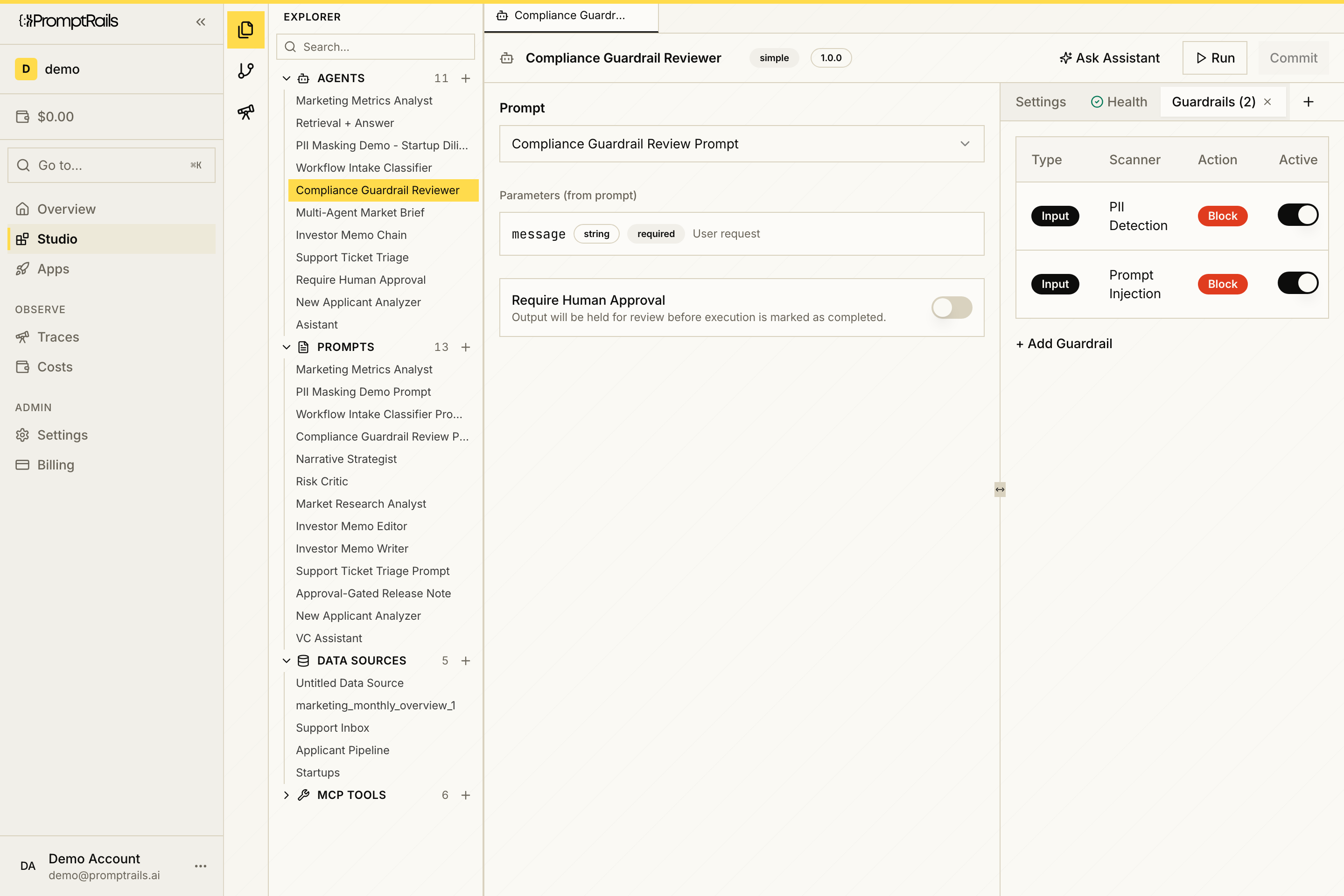Enable Require Human Approval switch
The image size is (1344, 896).
tap(952, 308)
